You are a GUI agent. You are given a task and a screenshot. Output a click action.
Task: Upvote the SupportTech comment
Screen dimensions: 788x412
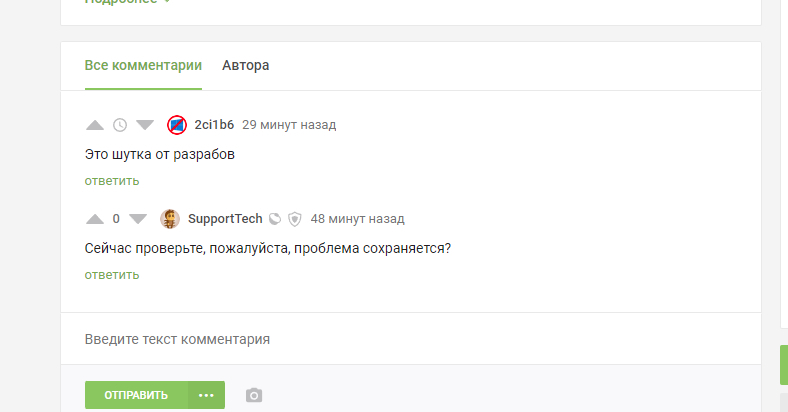(95, 219)
